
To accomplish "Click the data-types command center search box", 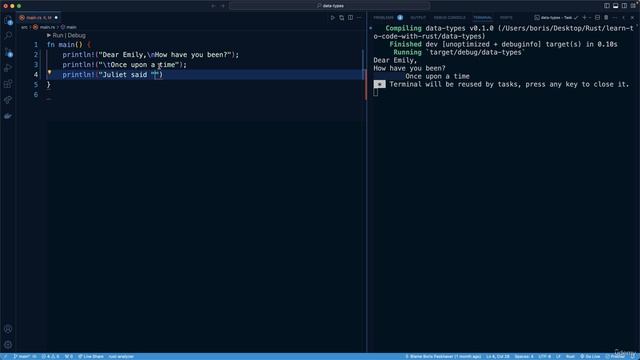I will pos(329,6).
